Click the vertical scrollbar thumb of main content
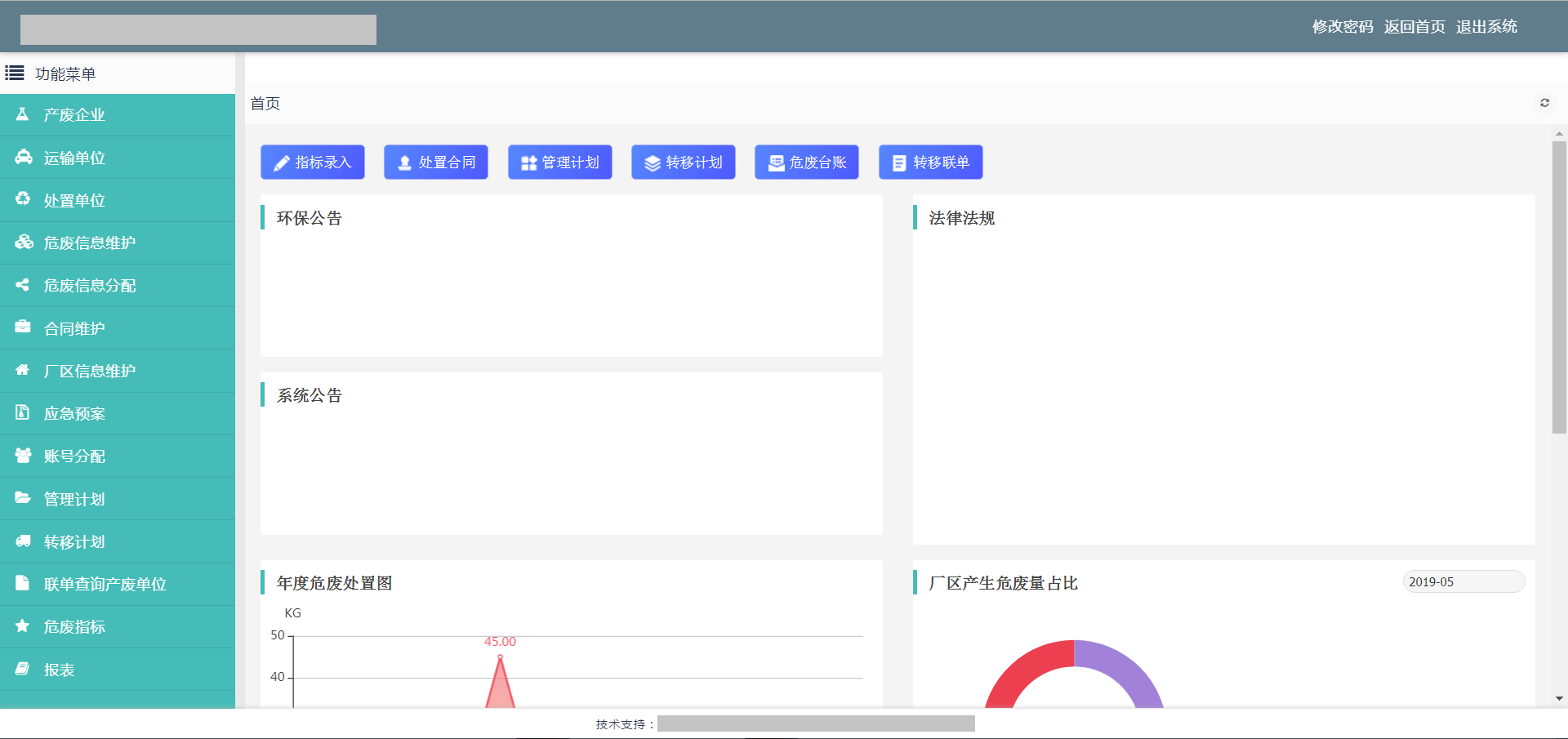Image resolution: width=1568 pixels, height=739 pixels. point(1559,287)
